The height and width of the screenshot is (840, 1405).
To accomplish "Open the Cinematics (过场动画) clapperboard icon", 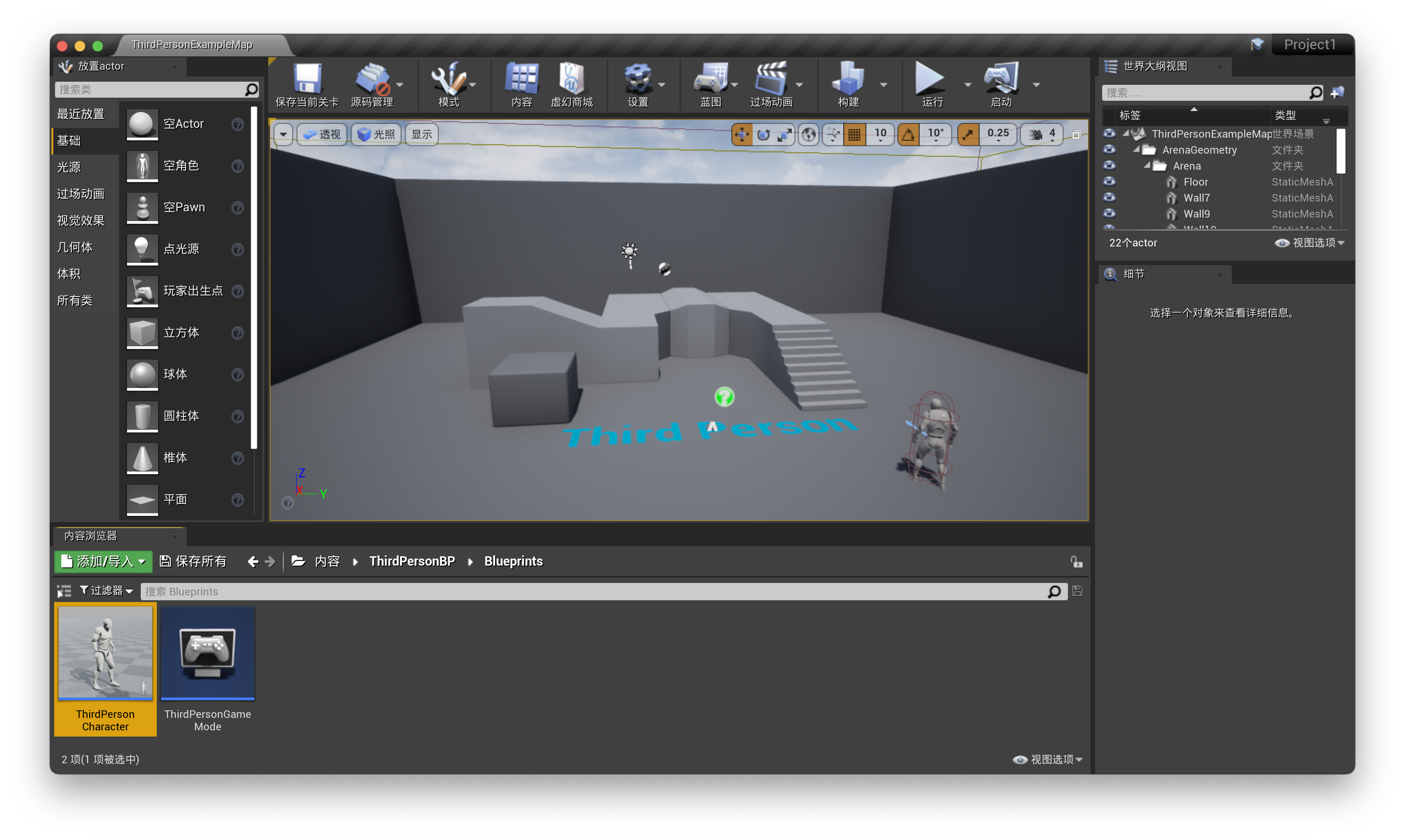I will [771, 78].
